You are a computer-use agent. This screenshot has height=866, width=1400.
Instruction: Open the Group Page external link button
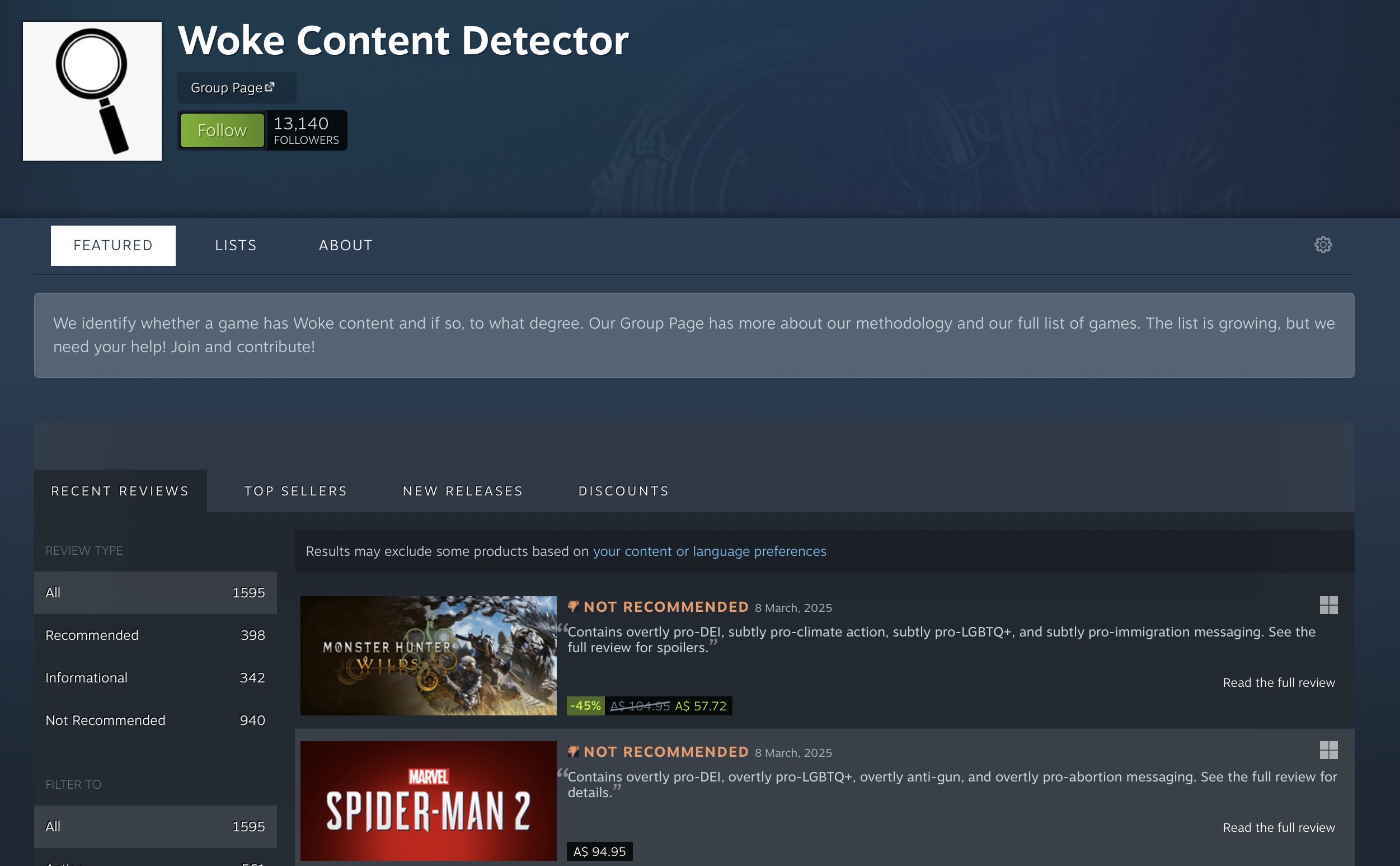(236, 88)
